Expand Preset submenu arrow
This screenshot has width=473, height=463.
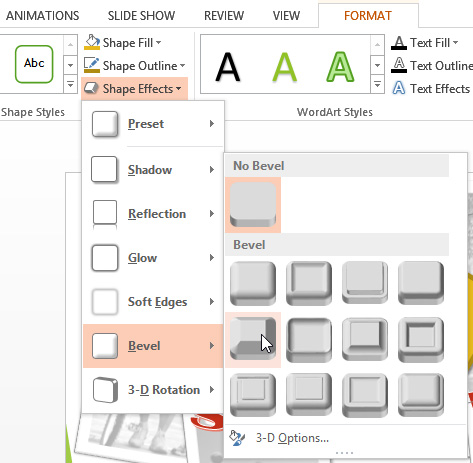212,124
